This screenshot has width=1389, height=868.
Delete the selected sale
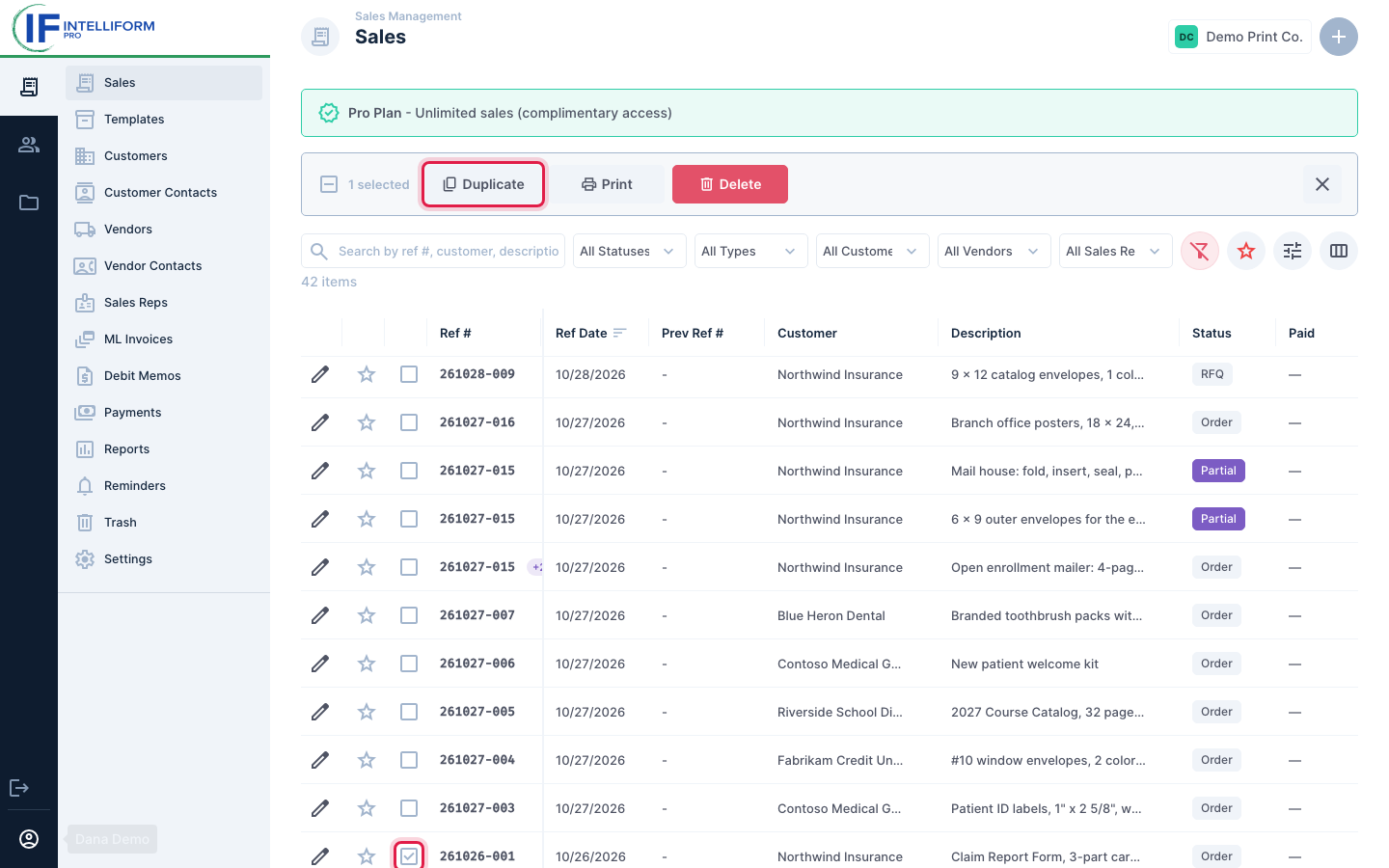(x=730, y=184)
